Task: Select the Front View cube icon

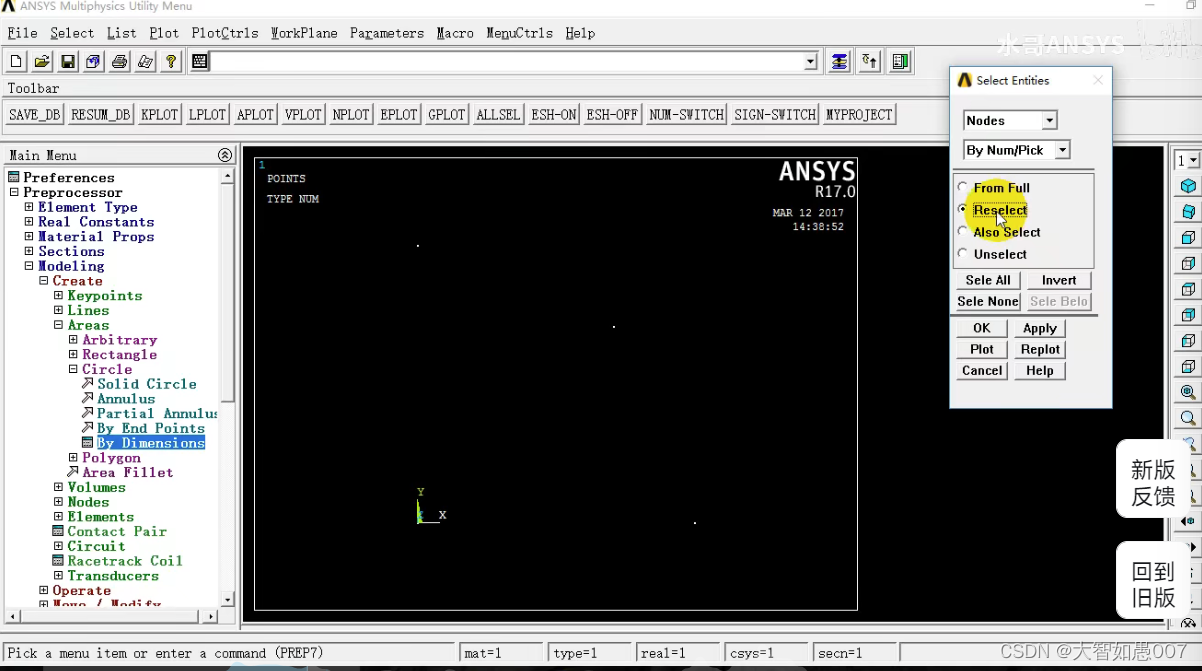Action: [x=1188, y=238]
